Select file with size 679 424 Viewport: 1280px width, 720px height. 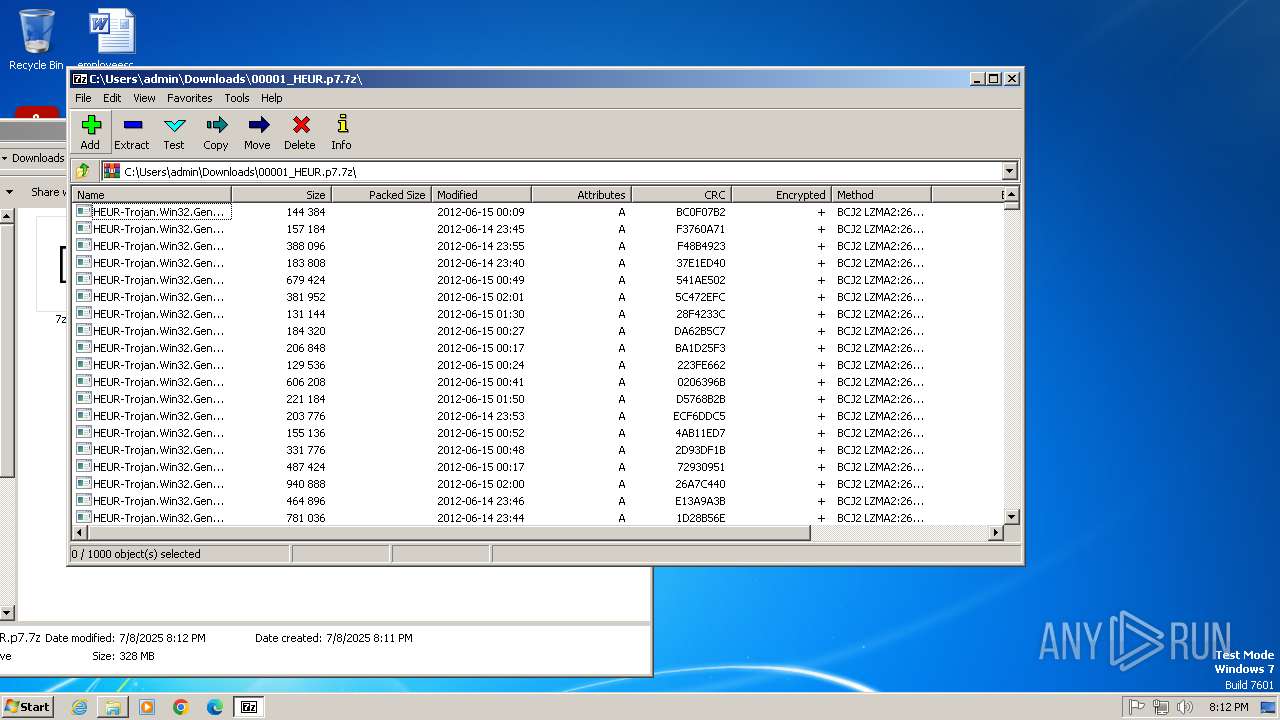[538, 280]
